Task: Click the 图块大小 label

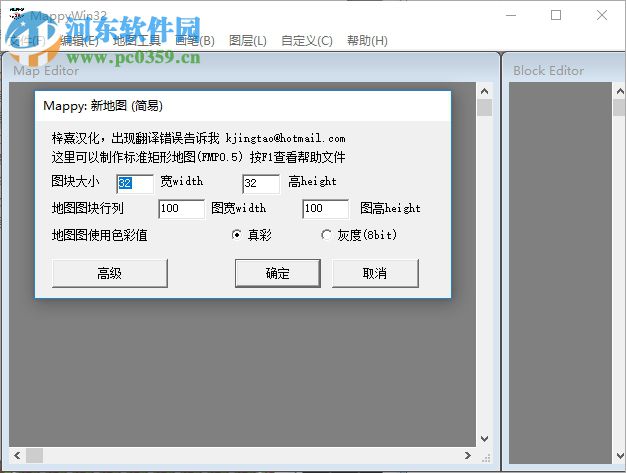Action: coord(75,181)
